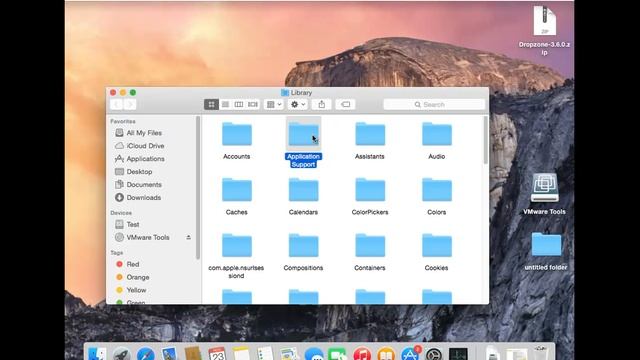Click the Share button in toolbar
The width and height of the screenshot is (640, 360).
(x=322, y=104)
